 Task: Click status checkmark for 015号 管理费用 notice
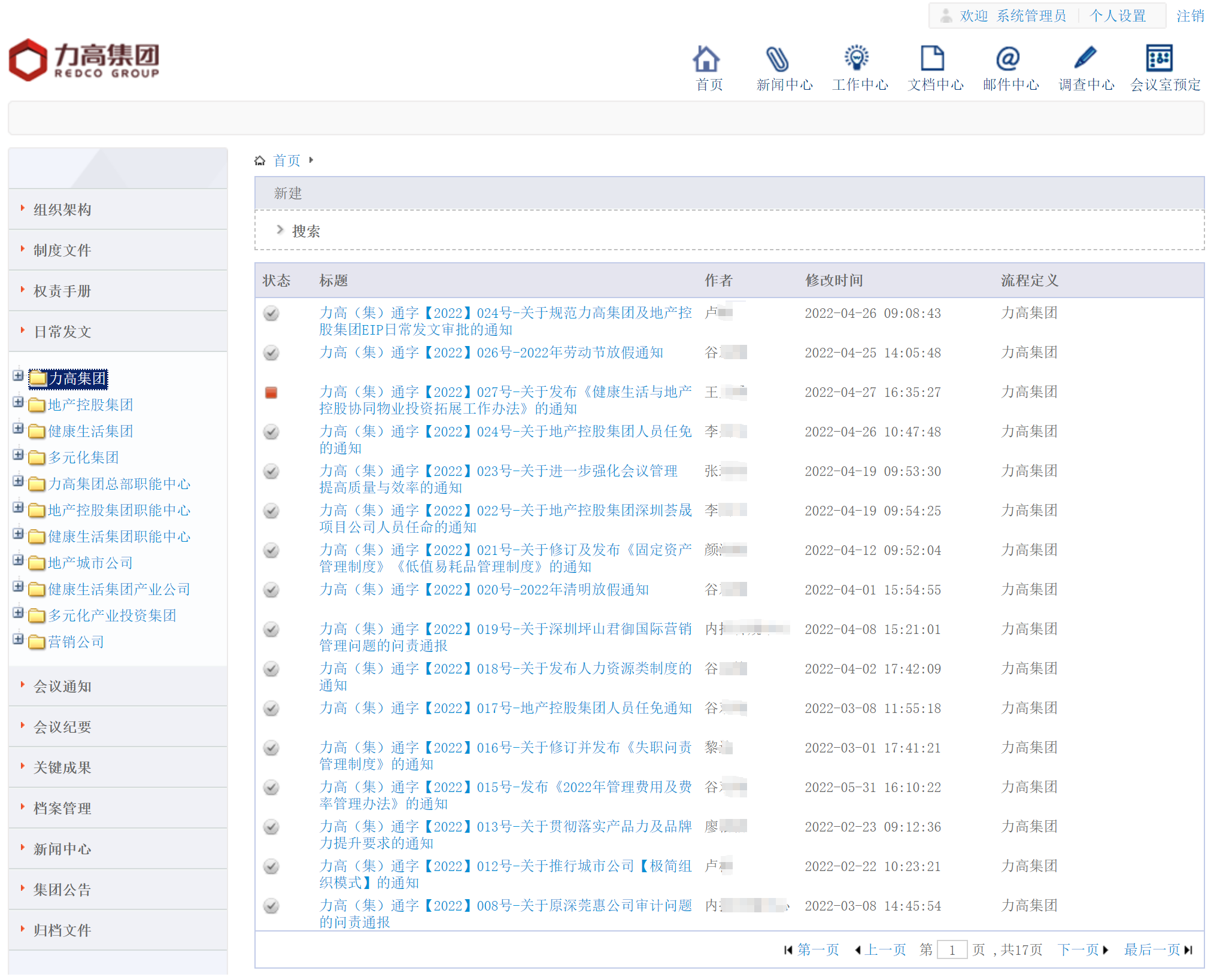pyautogui.click(x=271, y=787)
